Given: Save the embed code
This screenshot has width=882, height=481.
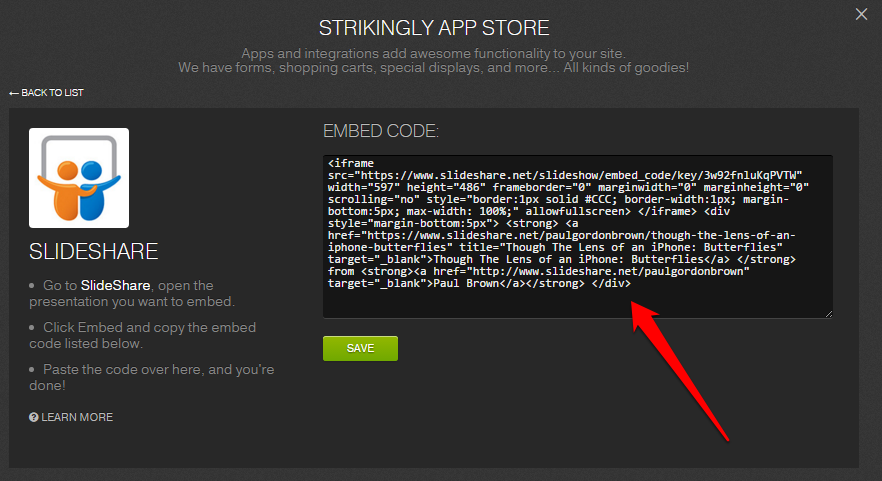Looking at the screenshot, I should pos(361,348).
